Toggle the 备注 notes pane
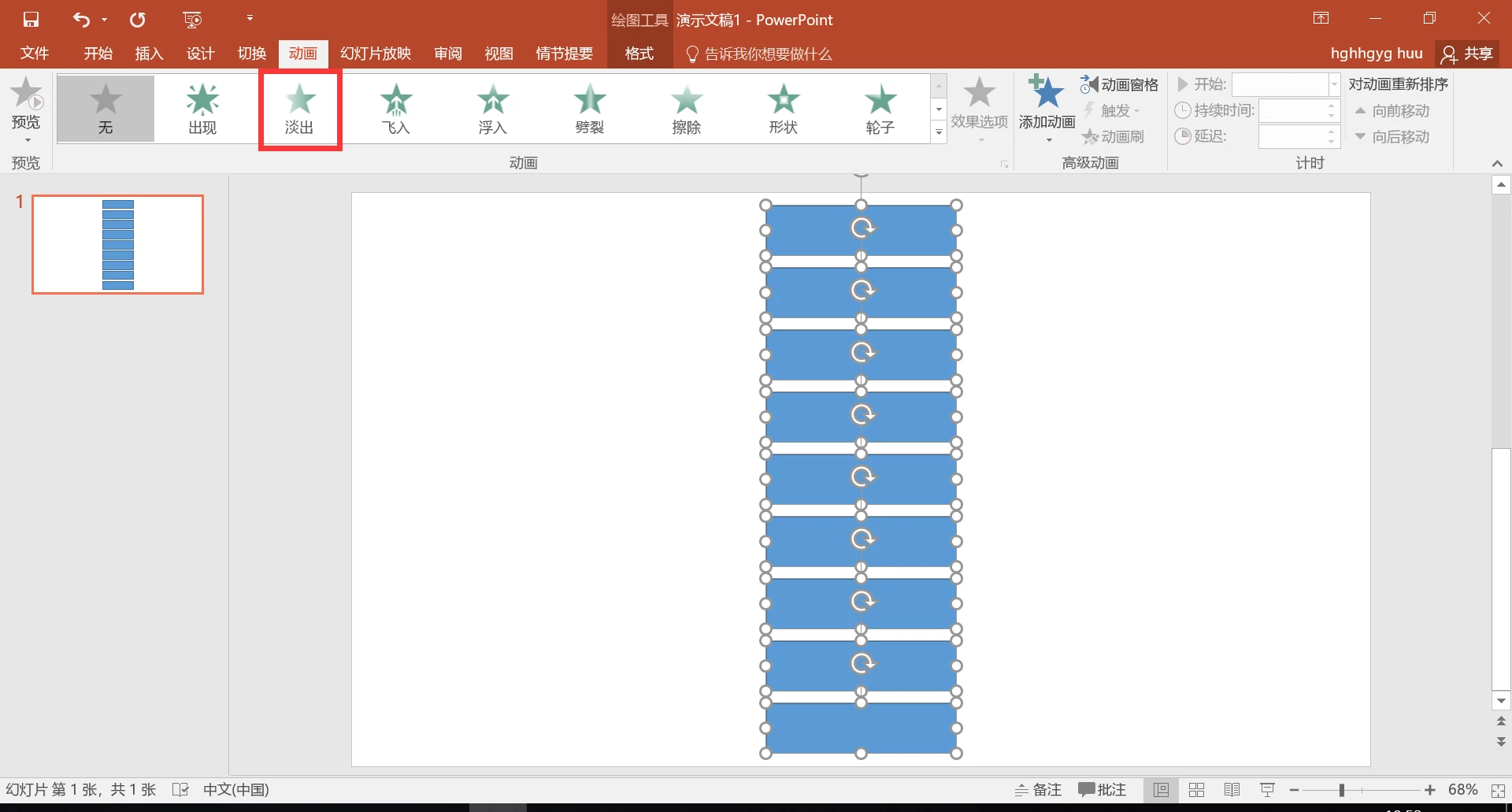 [1038, 789]
